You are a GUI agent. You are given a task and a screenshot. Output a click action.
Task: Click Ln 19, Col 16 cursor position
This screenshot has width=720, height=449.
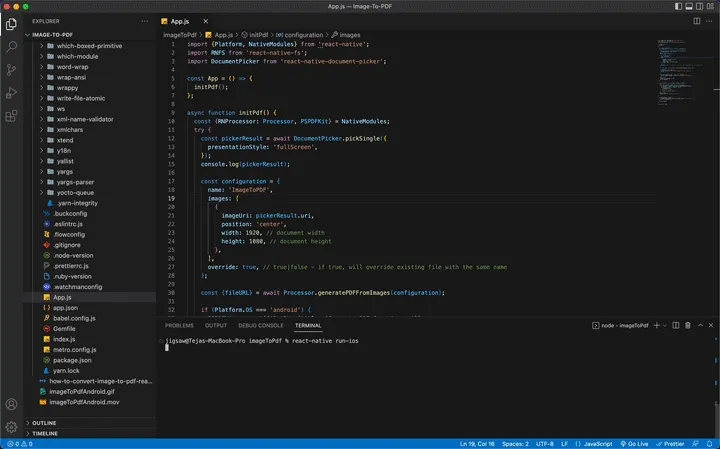(477, 444)
